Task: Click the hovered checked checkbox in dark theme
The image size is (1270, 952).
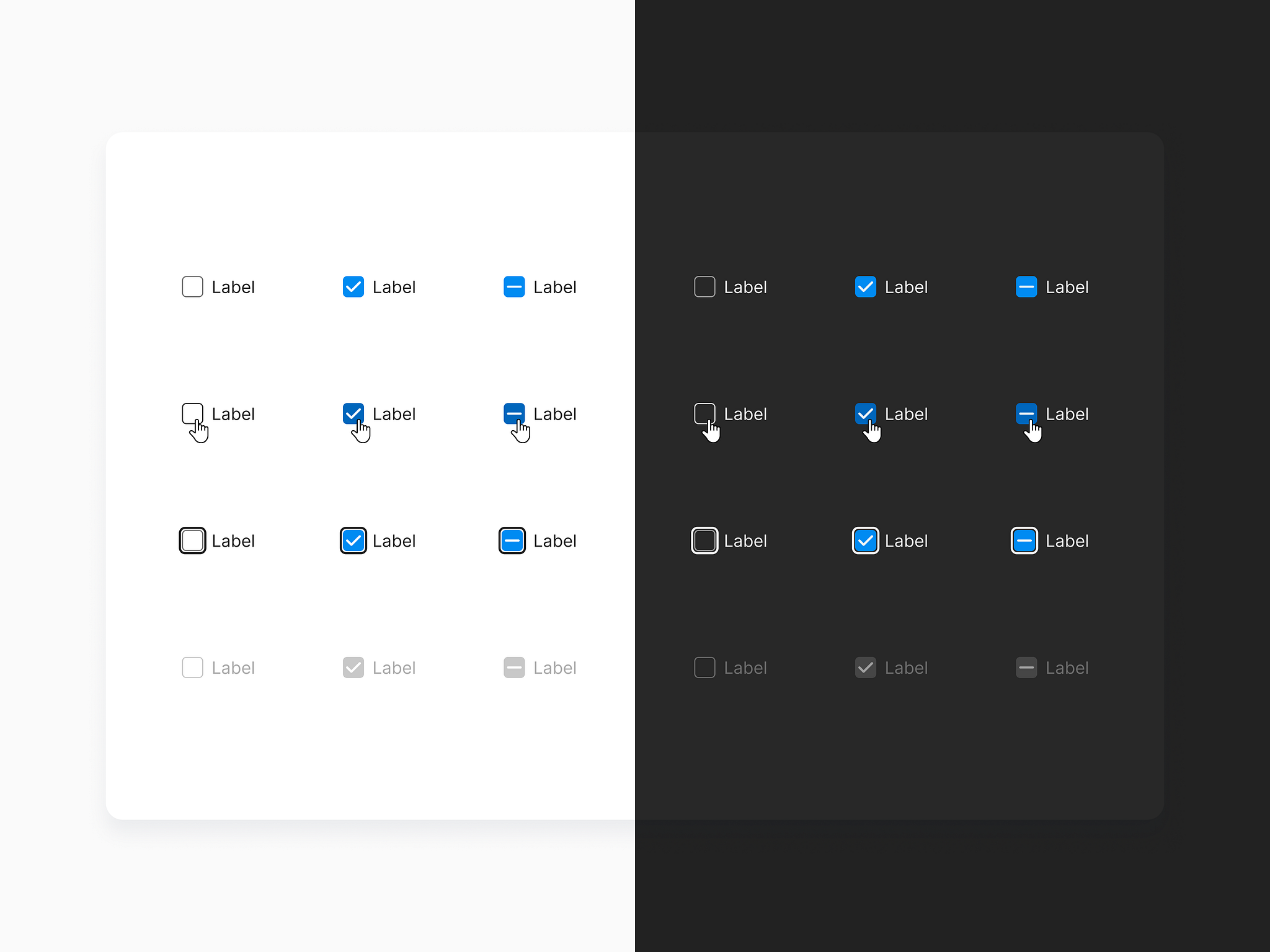Action: [x=866, y=414]
